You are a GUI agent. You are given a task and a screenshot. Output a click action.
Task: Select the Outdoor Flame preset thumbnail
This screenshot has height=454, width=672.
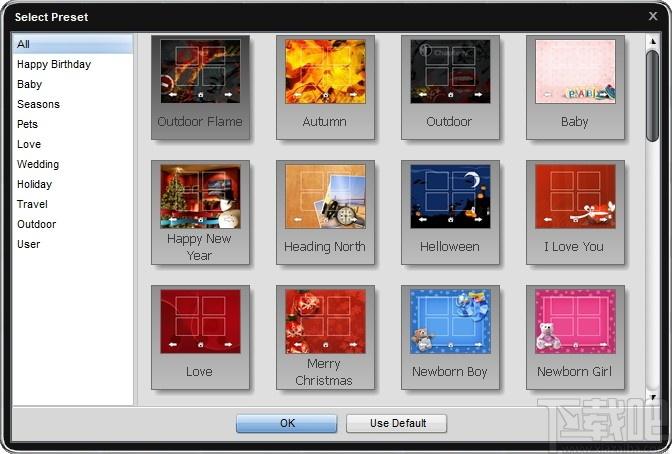[200, 87]
